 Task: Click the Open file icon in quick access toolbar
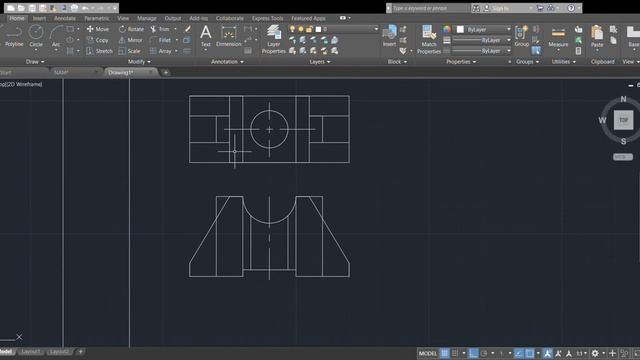[21, 8]
